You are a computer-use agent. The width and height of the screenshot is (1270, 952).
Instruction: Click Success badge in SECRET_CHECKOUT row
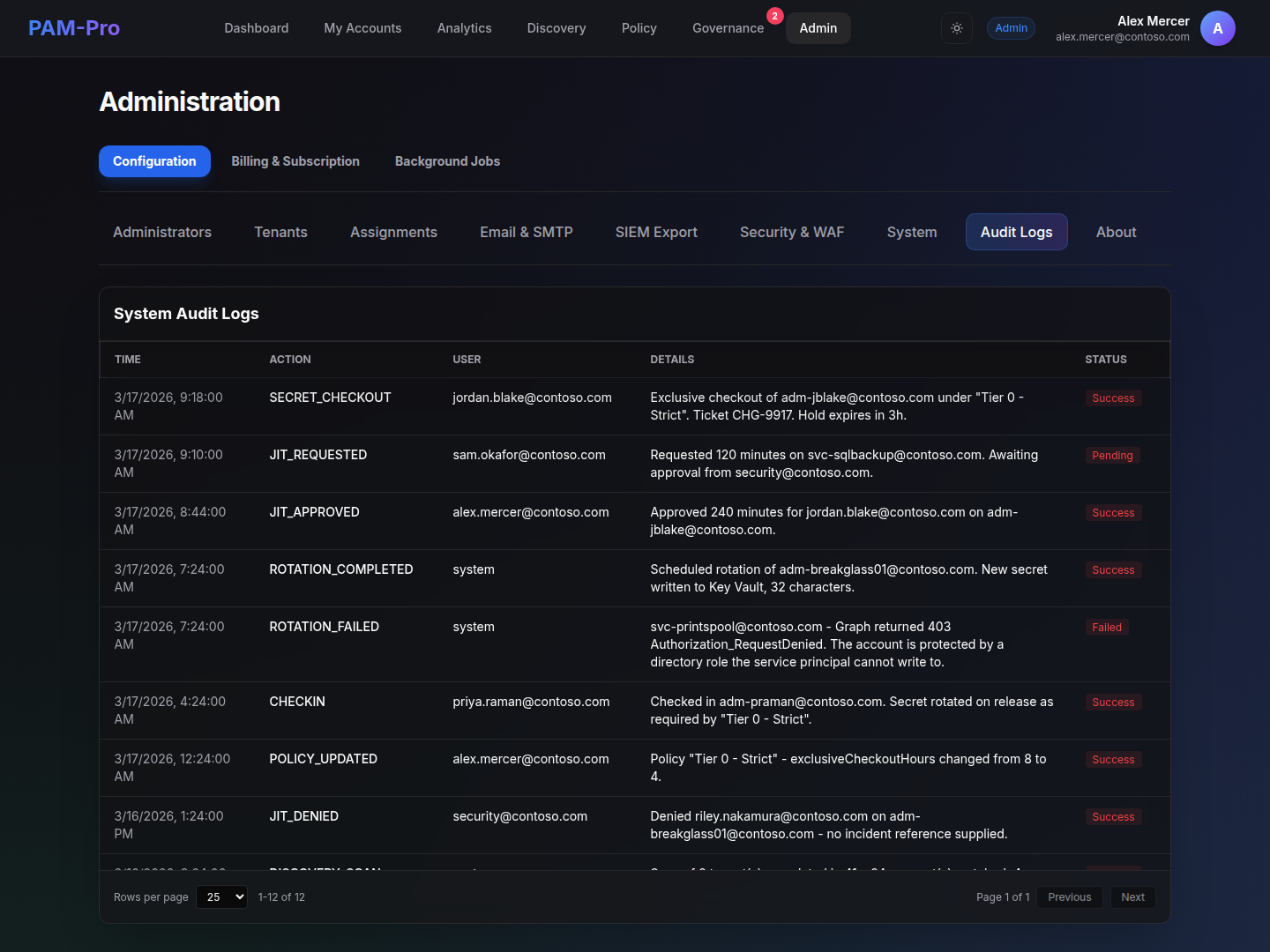point(1113,398)
